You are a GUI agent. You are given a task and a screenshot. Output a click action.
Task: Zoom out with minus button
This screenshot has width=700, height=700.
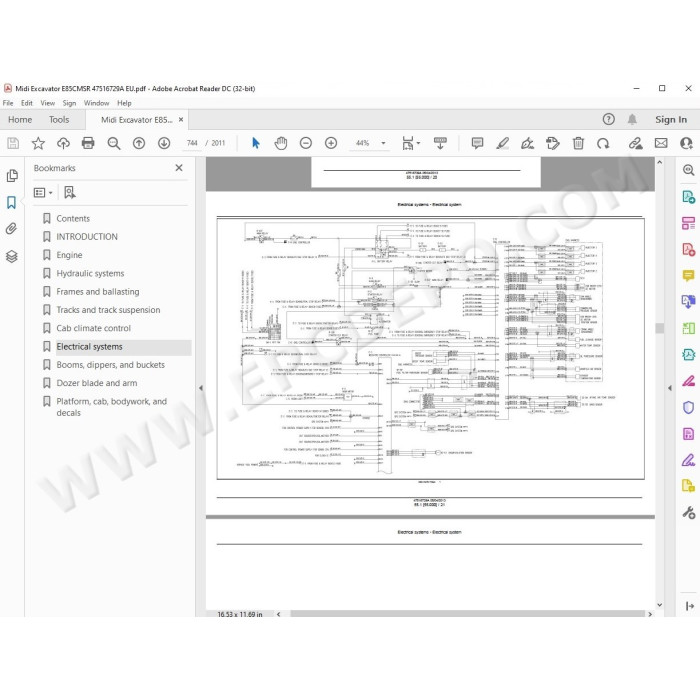[x=306, y=143]
